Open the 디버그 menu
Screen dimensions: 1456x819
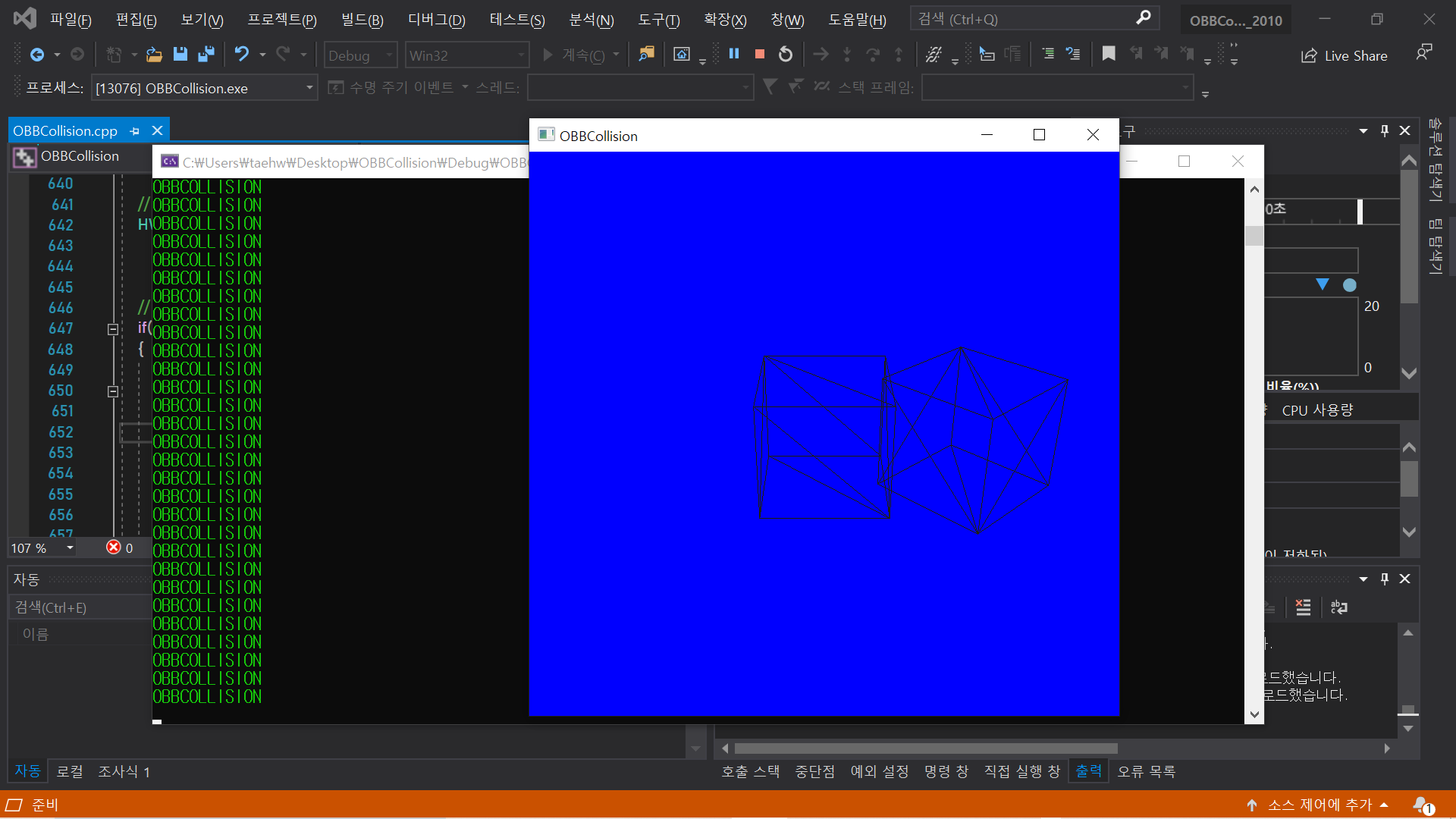(435, 19)
